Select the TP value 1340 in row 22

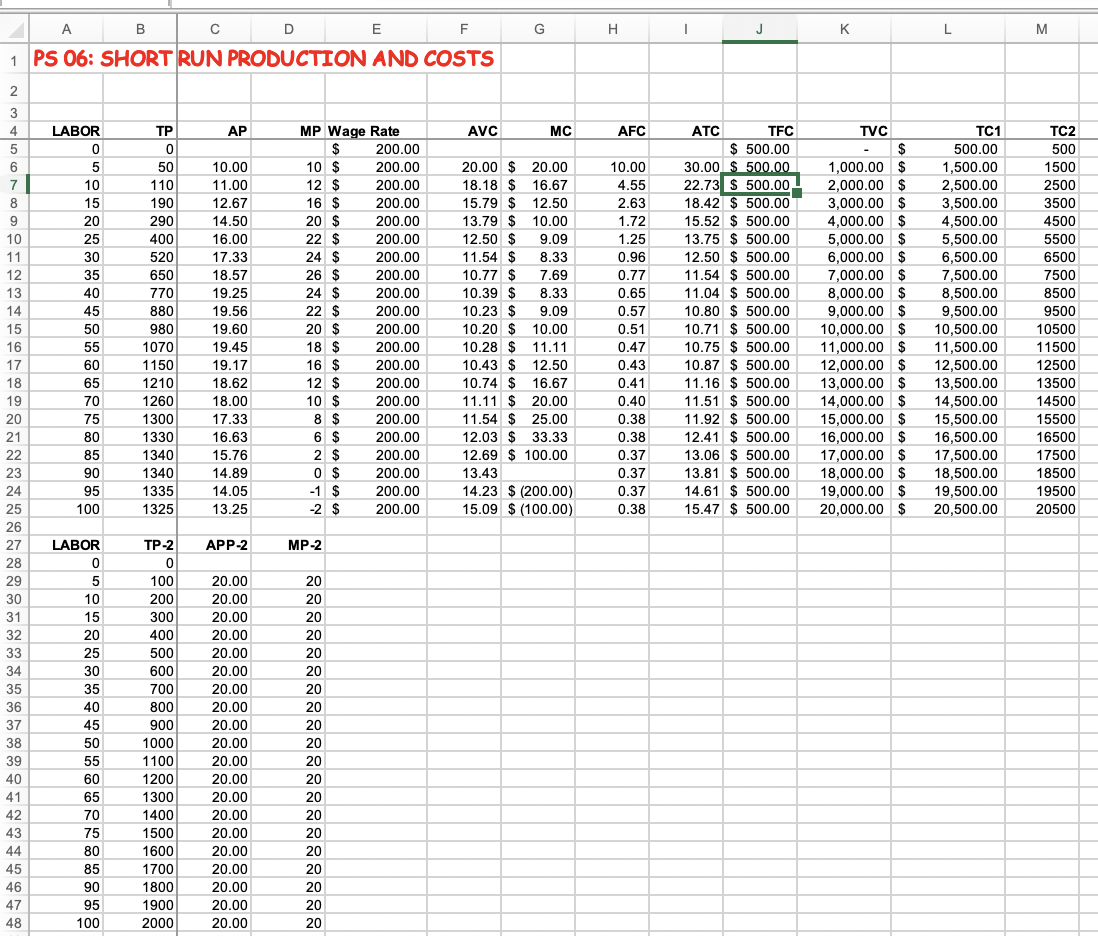click(x=140, y=455)
